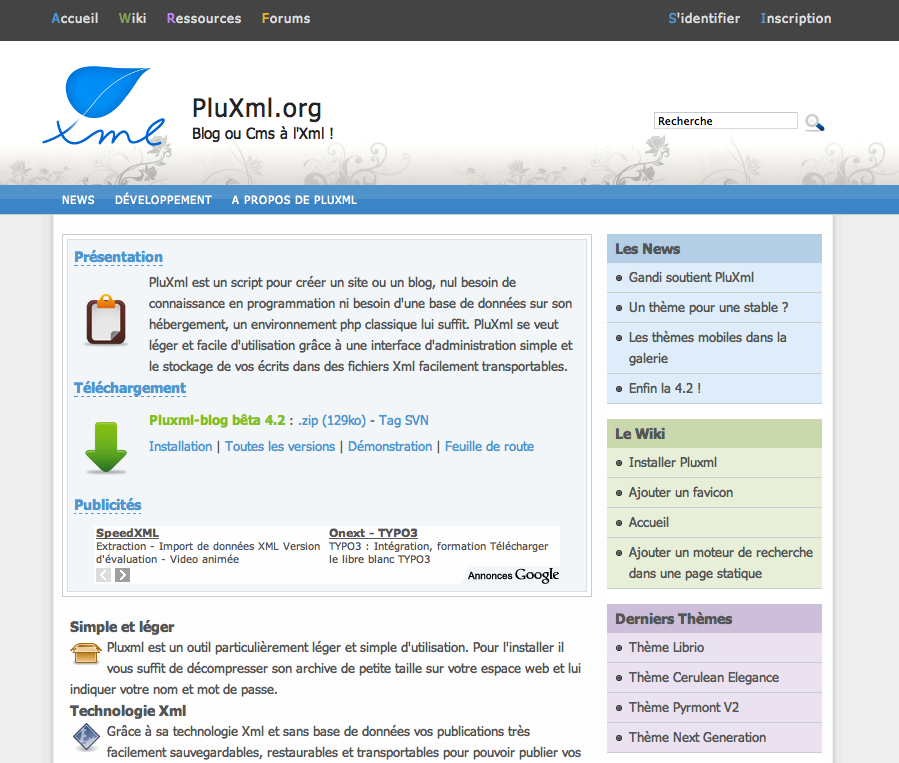The image size is (899, 763).
Task: Open the Wiki top menu item
Action: pyautogui.click(x=132, y=18)
